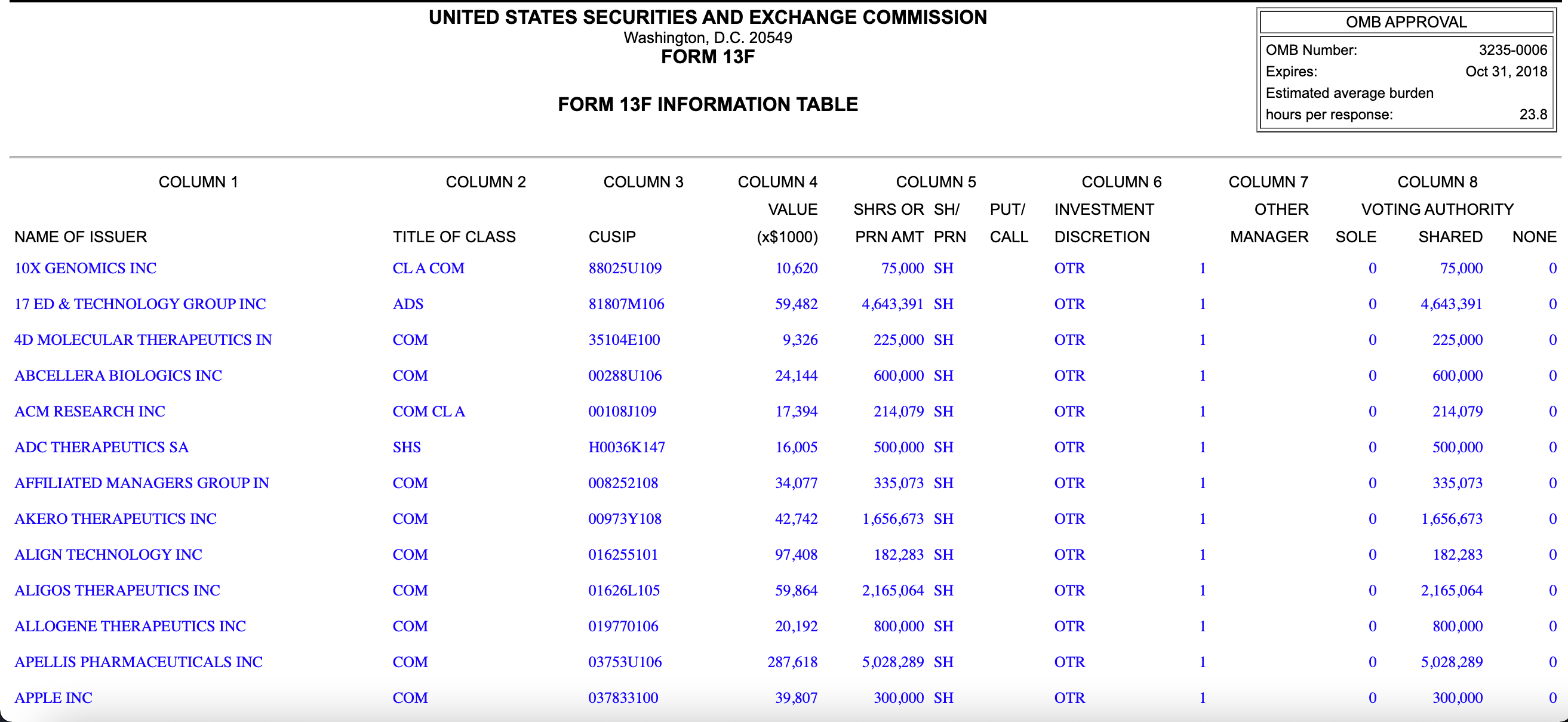Select CUSIP 037833100 for Apple
Screen dimensions: 1568x722
pyautogui.click(x=623, y=698)
